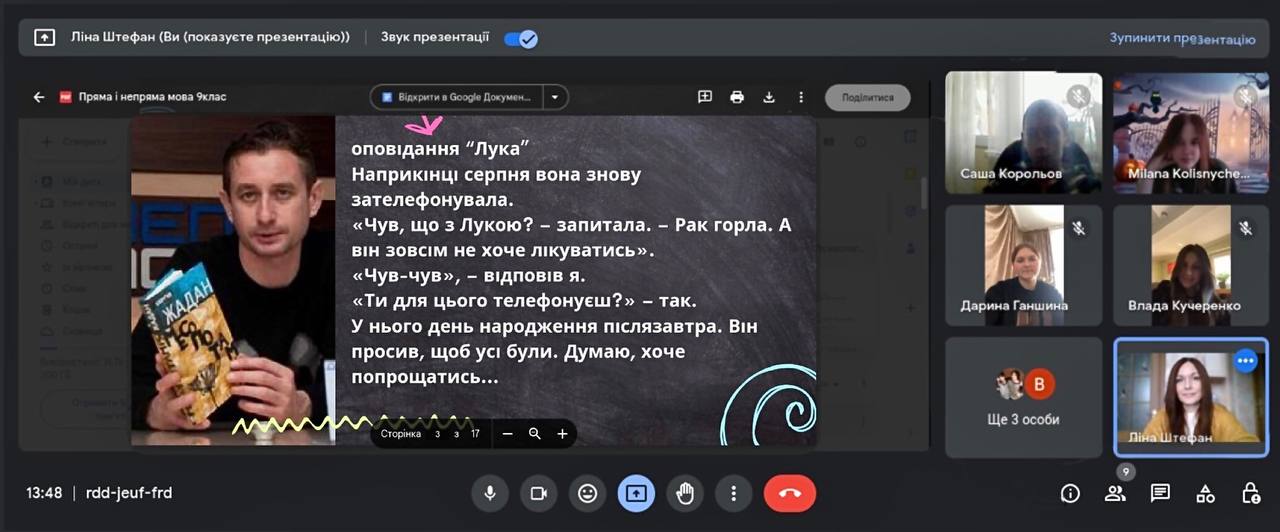
Task: Open the activities panel
Action: point(1205,493)
